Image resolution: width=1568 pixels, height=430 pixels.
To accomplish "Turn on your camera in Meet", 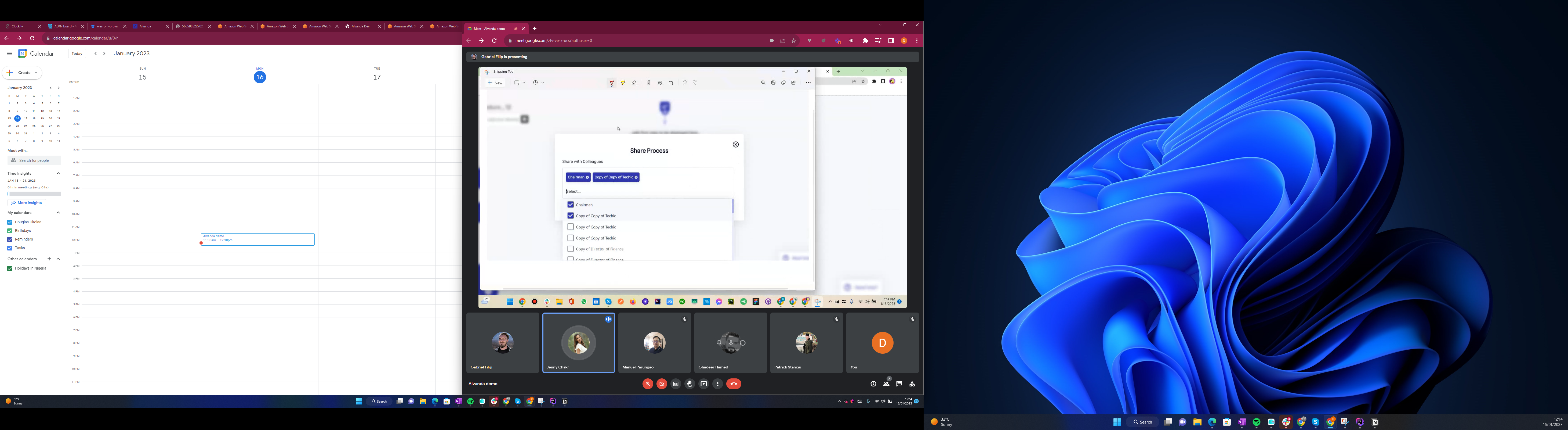I will 662,384.
